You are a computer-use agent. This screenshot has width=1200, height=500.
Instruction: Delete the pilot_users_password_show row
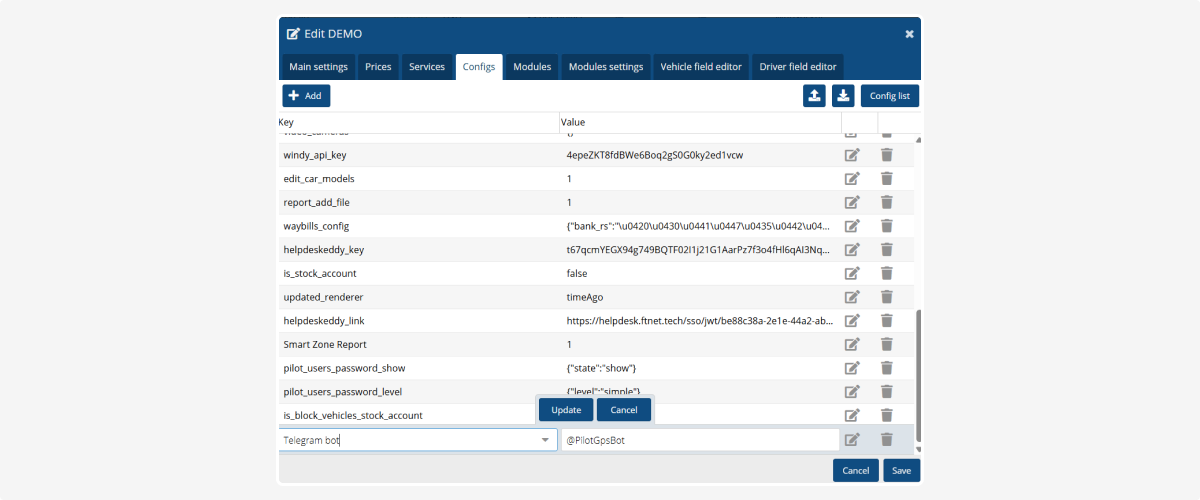(886, 368)
